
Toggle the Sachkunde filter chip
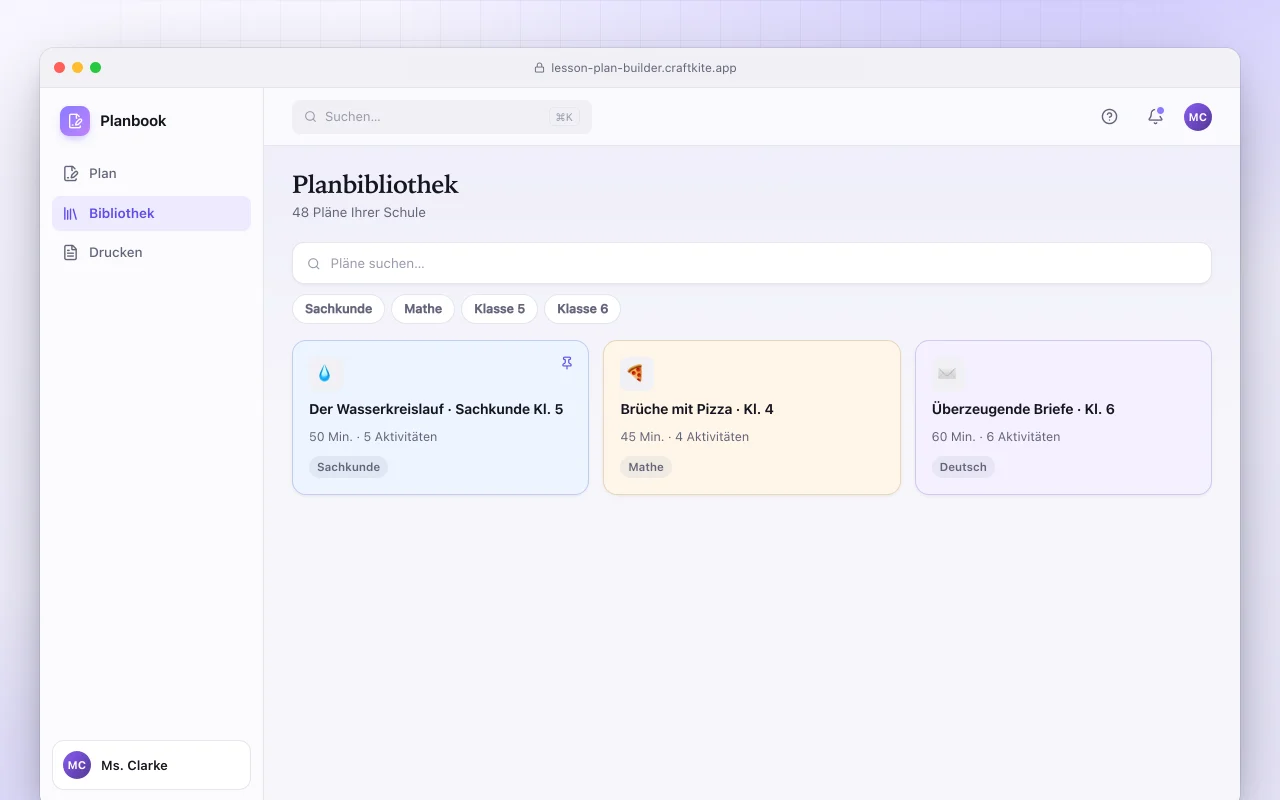pyautogui.click(x=338, y=309)
